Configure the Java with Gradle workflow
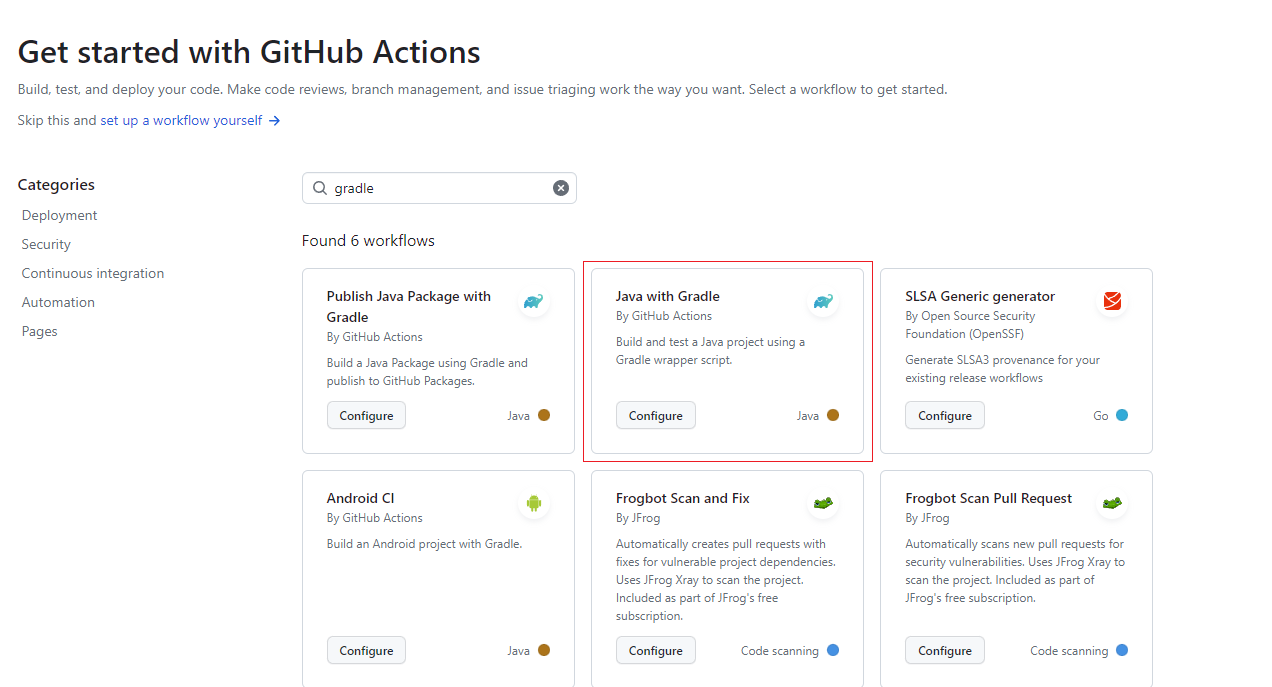The width and height of the screenshot is (1272, 687). click(655, 415)
